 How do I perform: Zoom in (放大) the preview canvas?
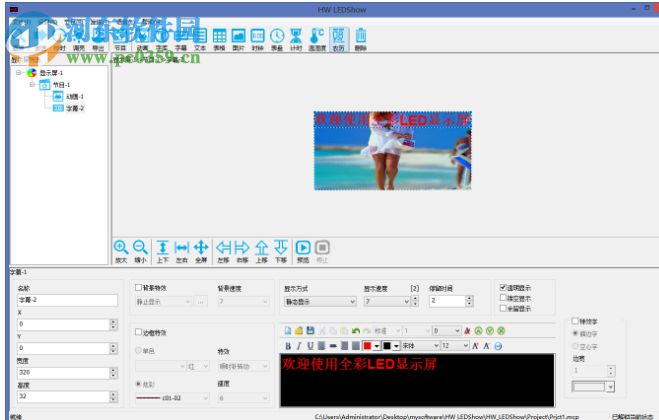(x=121, y=251)
